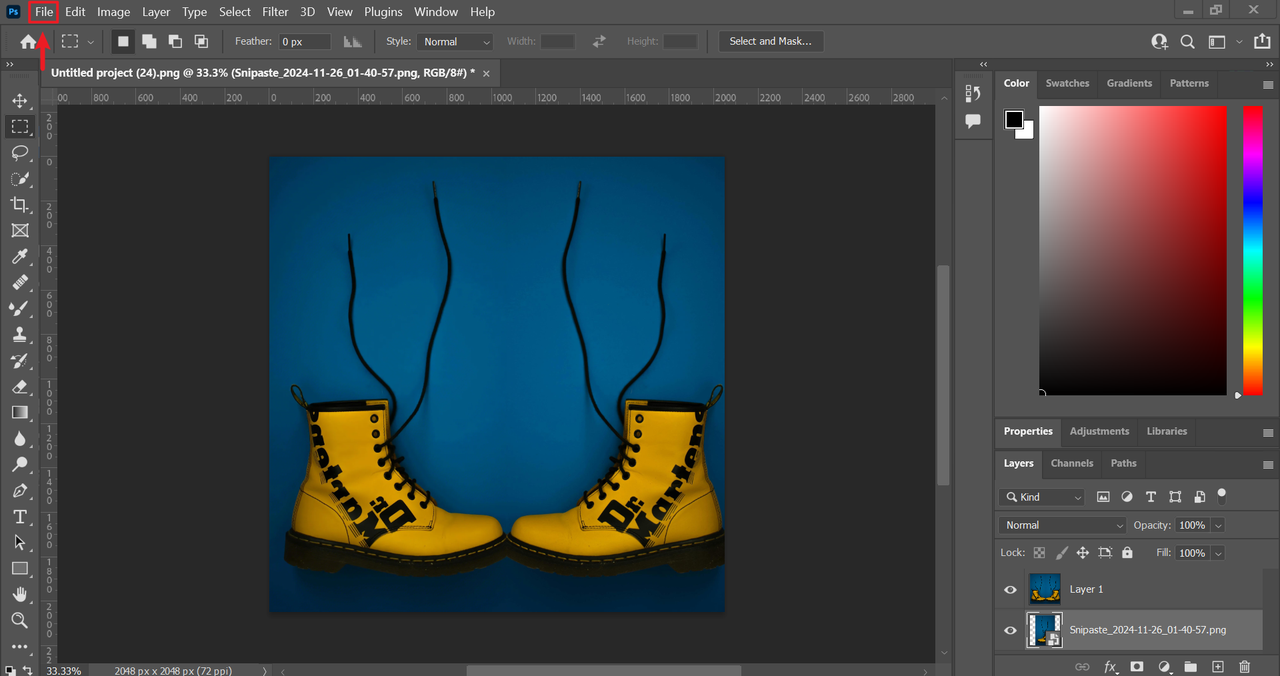Open the Layer menu
The image size is (1280, 676).
coord(156,12)
